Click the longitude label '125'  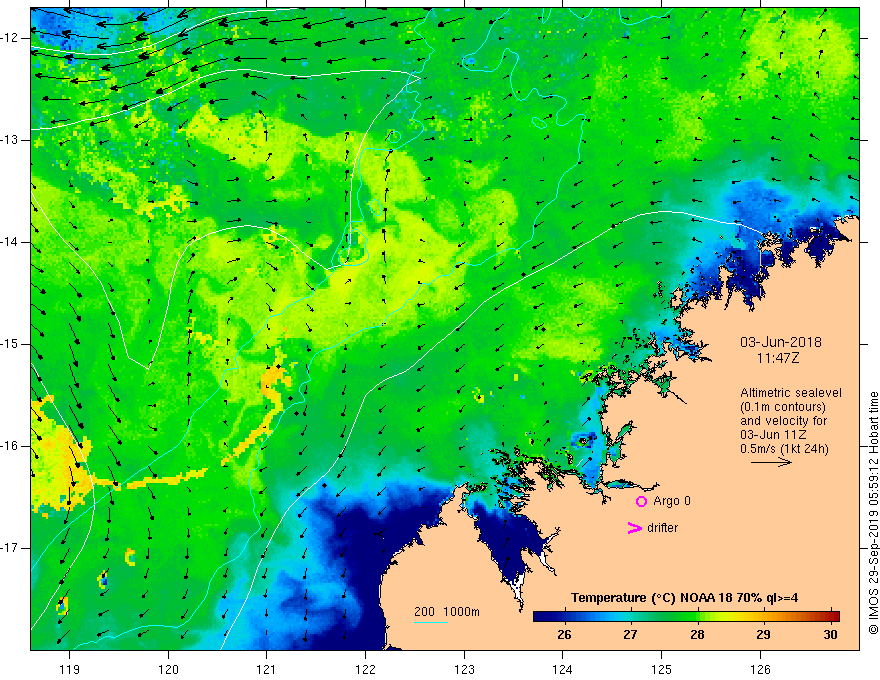662,669
